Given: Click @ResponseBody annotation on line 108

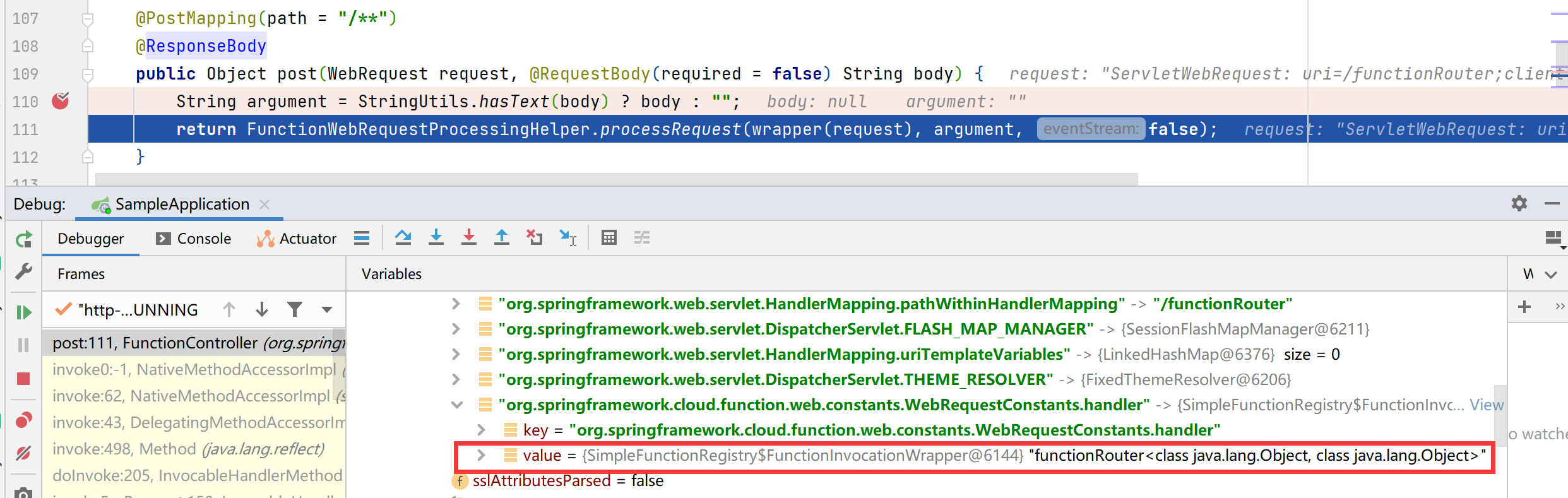Looking at the screenshot, I should [x=201, y=46].
